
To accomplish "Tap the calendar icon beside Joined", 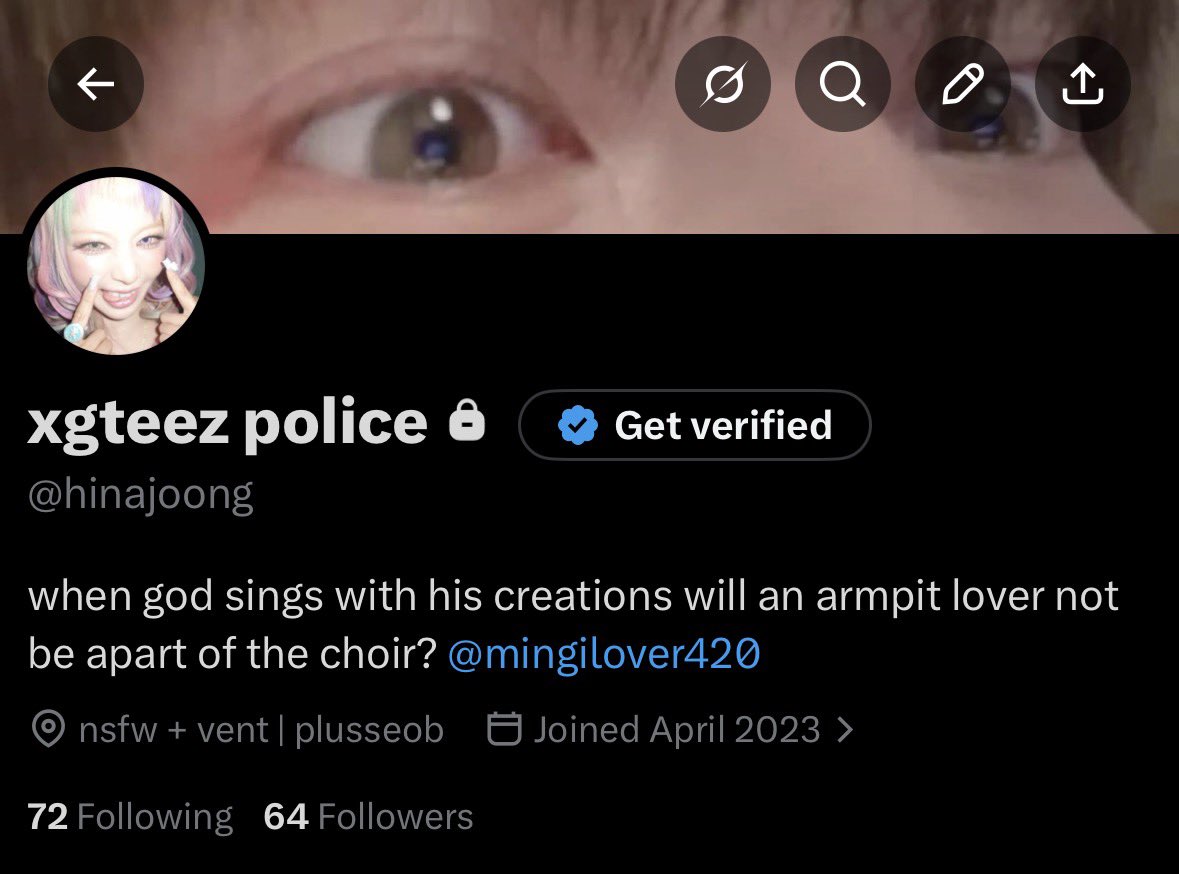I will pyautogui.click(x=504, y=728).
